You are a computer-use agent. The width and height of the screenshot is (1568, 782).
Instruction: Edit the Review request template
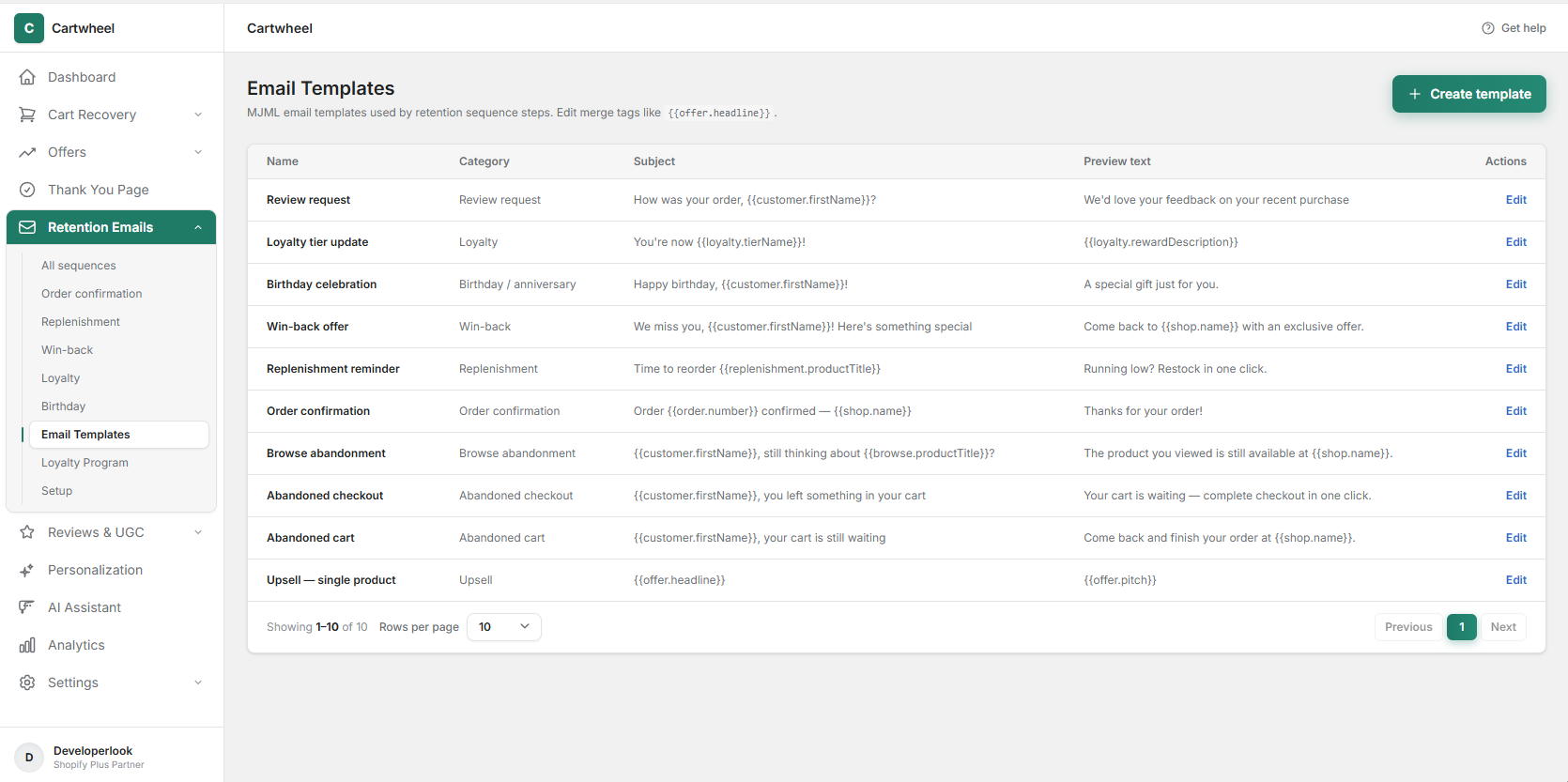[1516, 200]
